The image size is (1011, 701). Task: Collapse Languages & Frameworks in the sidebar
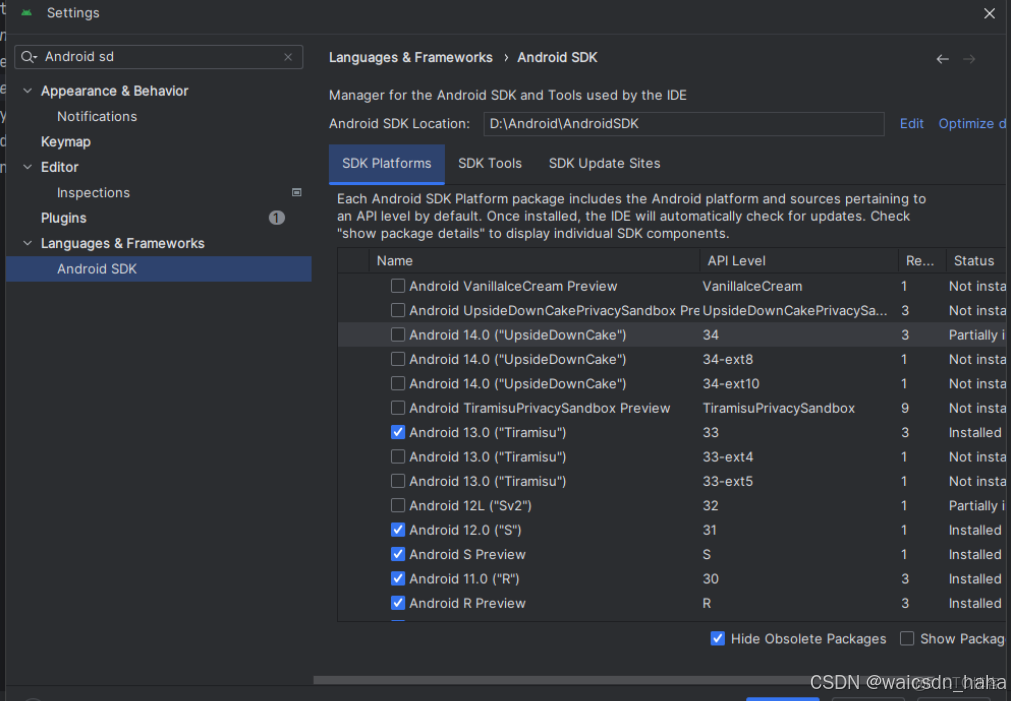(27, 242)
